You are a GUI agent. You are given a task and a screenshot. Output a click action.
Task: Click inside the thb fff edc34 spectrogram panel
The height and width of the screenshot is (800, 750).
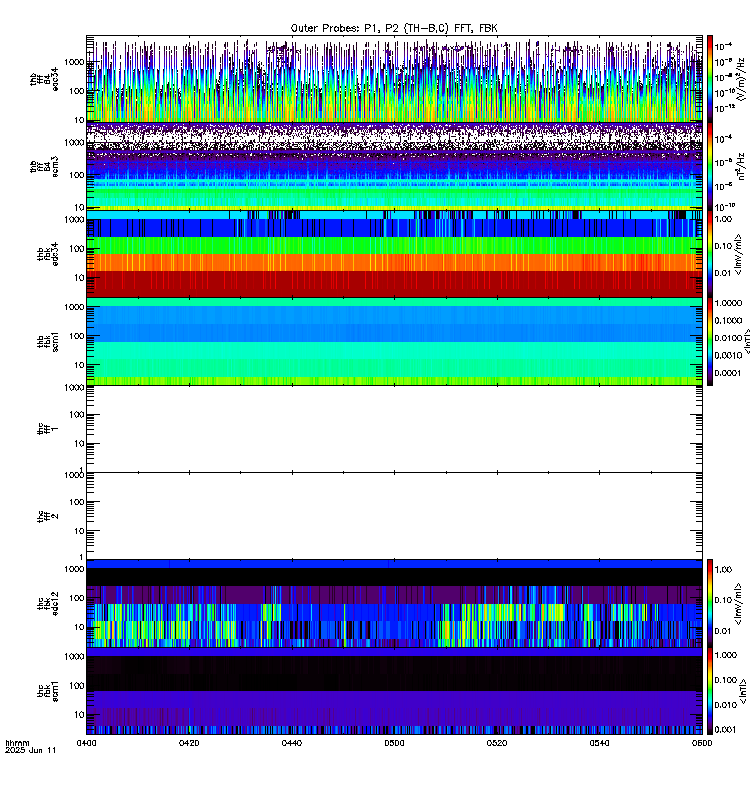click(x=394, y=79)
